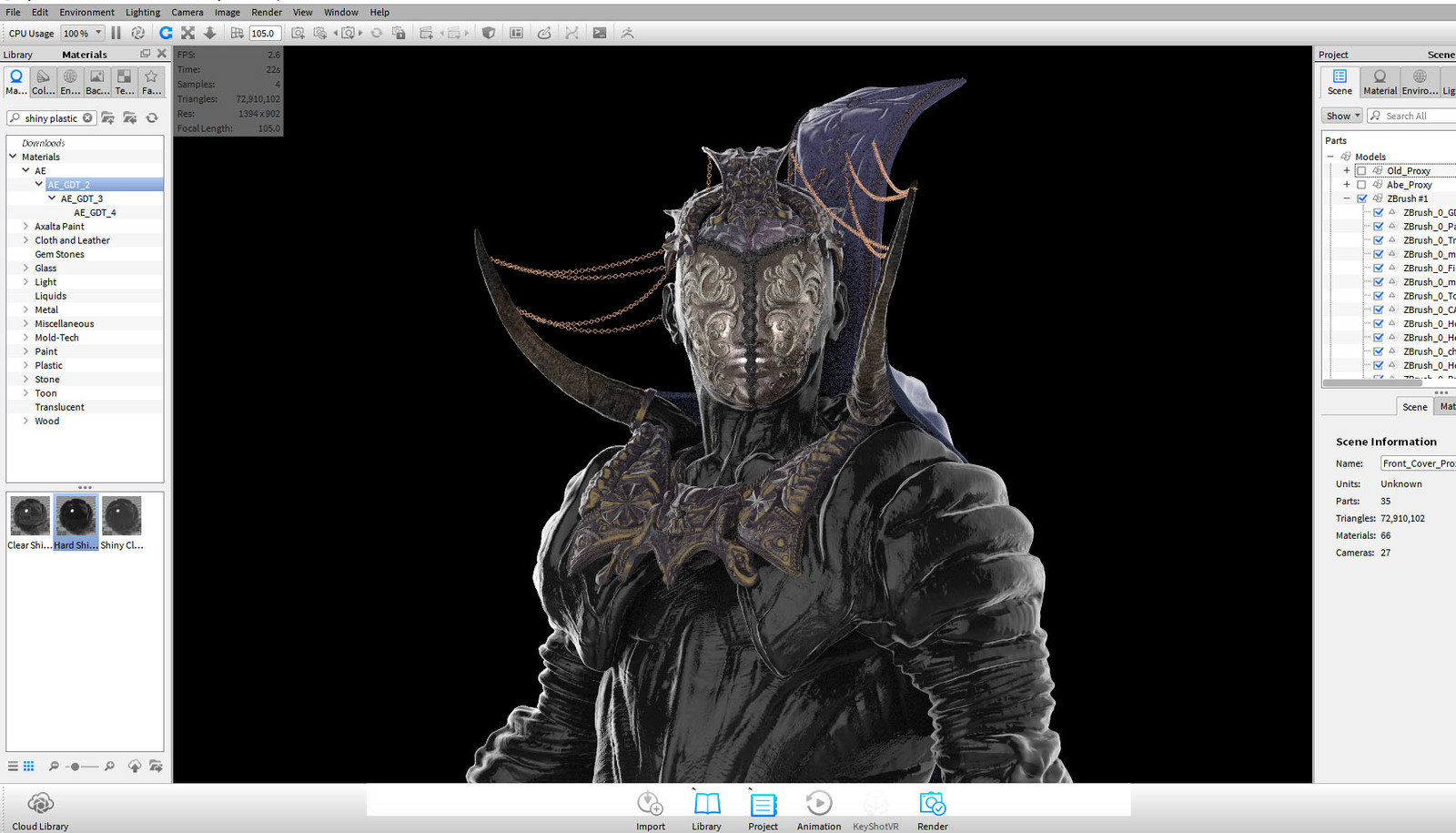The width and height of the screenshot is (1456, 833).
Task: Check the Abe_Proxy model checkbox
Action: 1361,184
